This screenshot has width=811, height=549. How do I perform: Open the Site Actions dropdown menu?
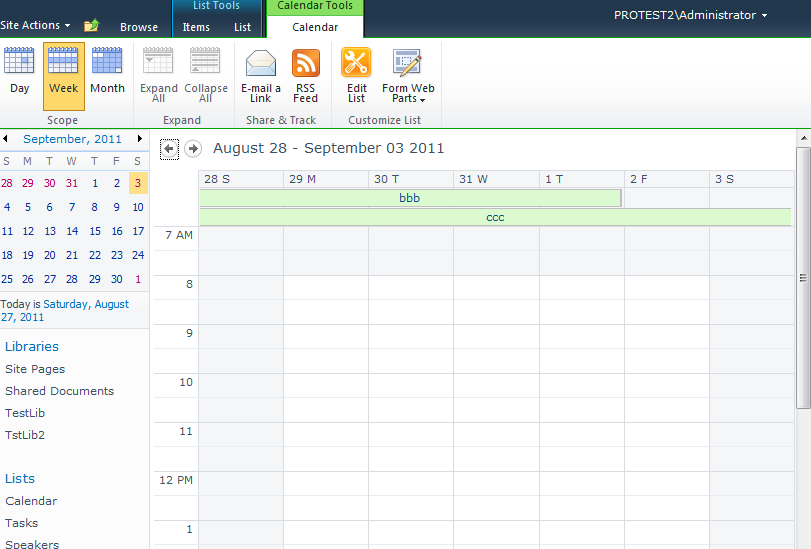tap(35, 26)
